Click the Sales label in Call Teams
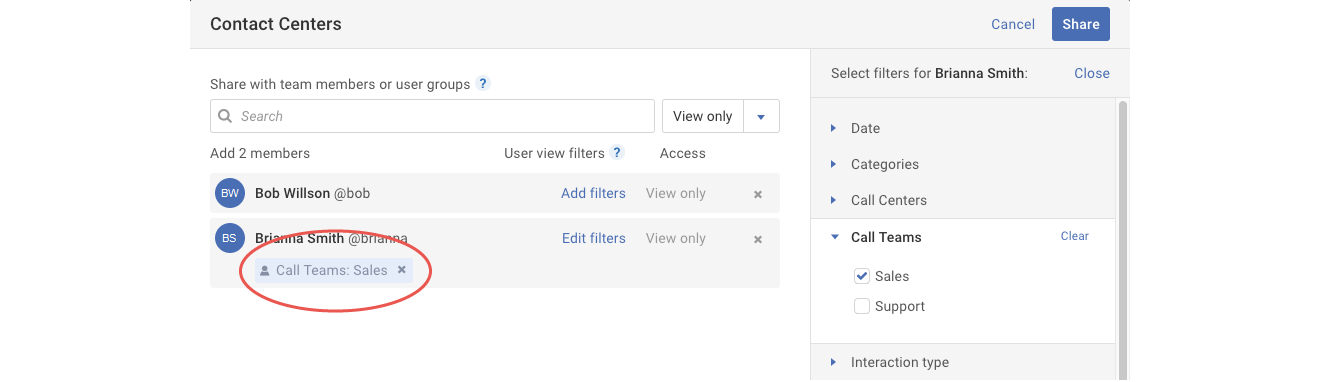1320x382 pixels. coord(892,276)
